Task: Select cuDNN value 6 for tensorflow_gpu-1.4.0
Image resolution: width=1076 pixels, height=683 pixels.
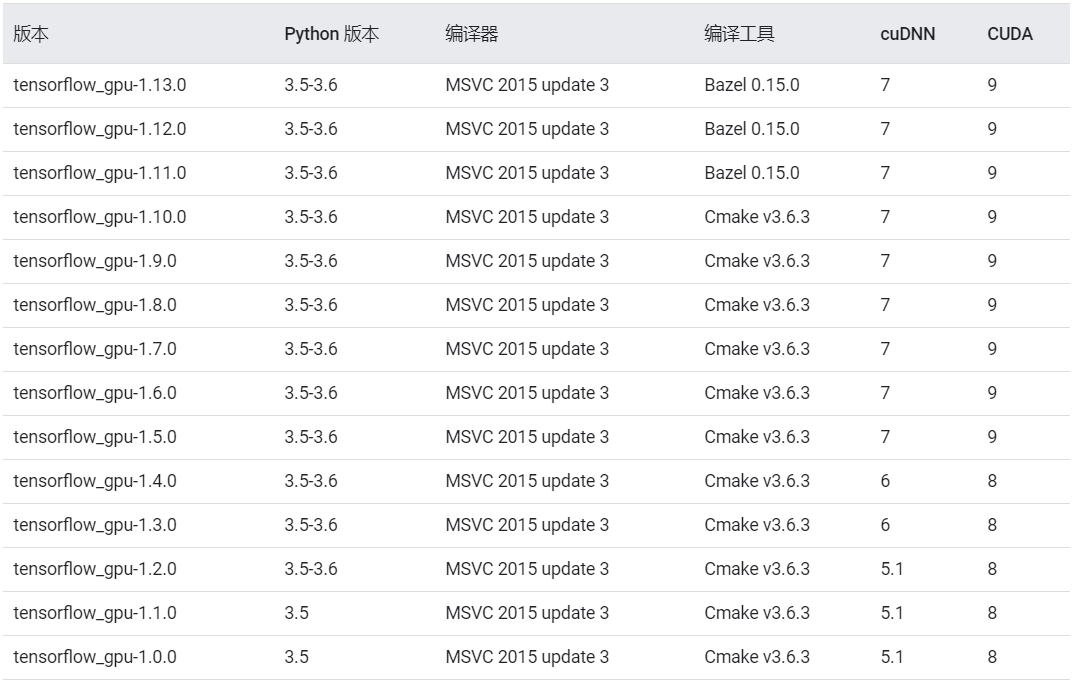Action: [x=885, y=481]
